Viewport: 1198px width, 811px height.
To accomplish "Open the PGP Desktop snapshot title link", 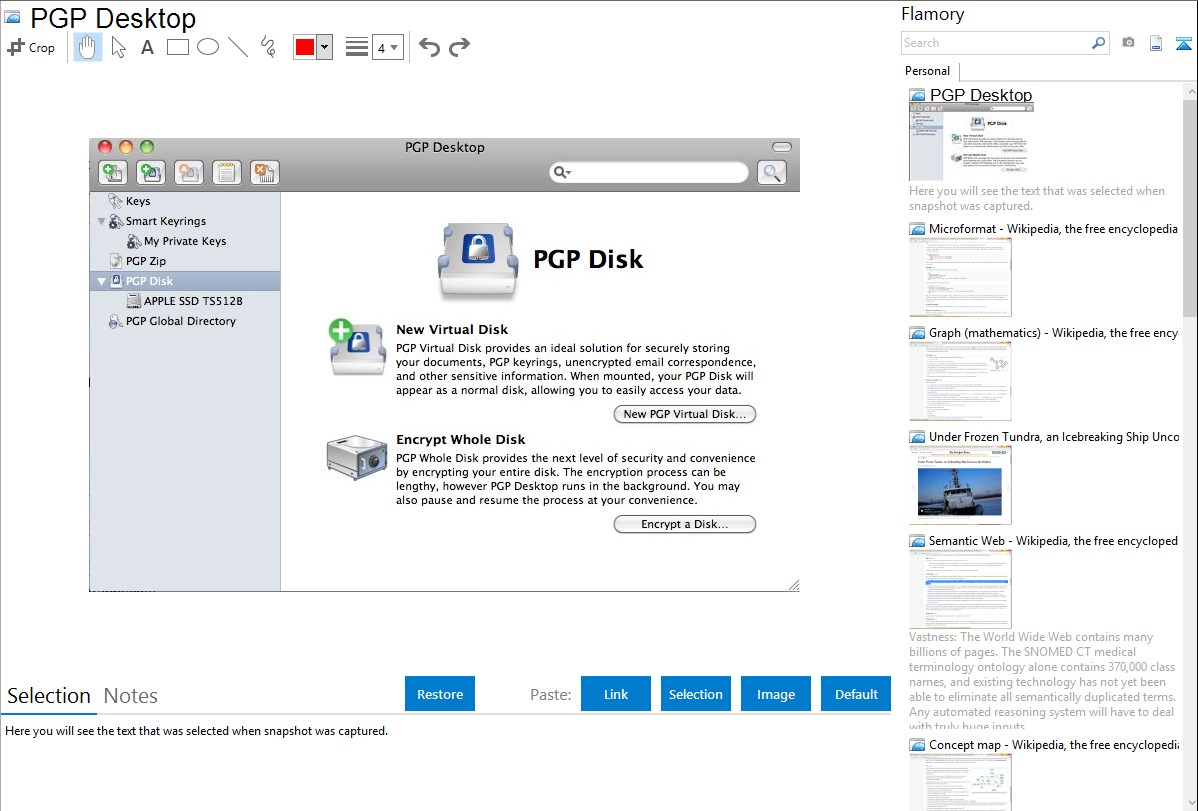I will pyautogui.click(x=981, y=95).
